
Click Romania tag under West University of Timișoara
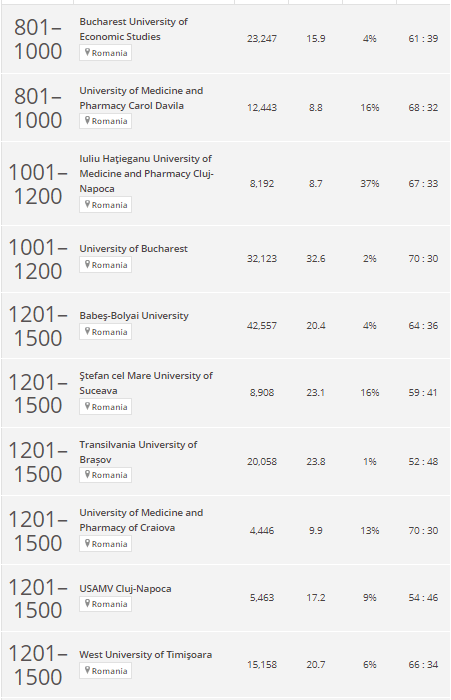(x=105, y=671)
